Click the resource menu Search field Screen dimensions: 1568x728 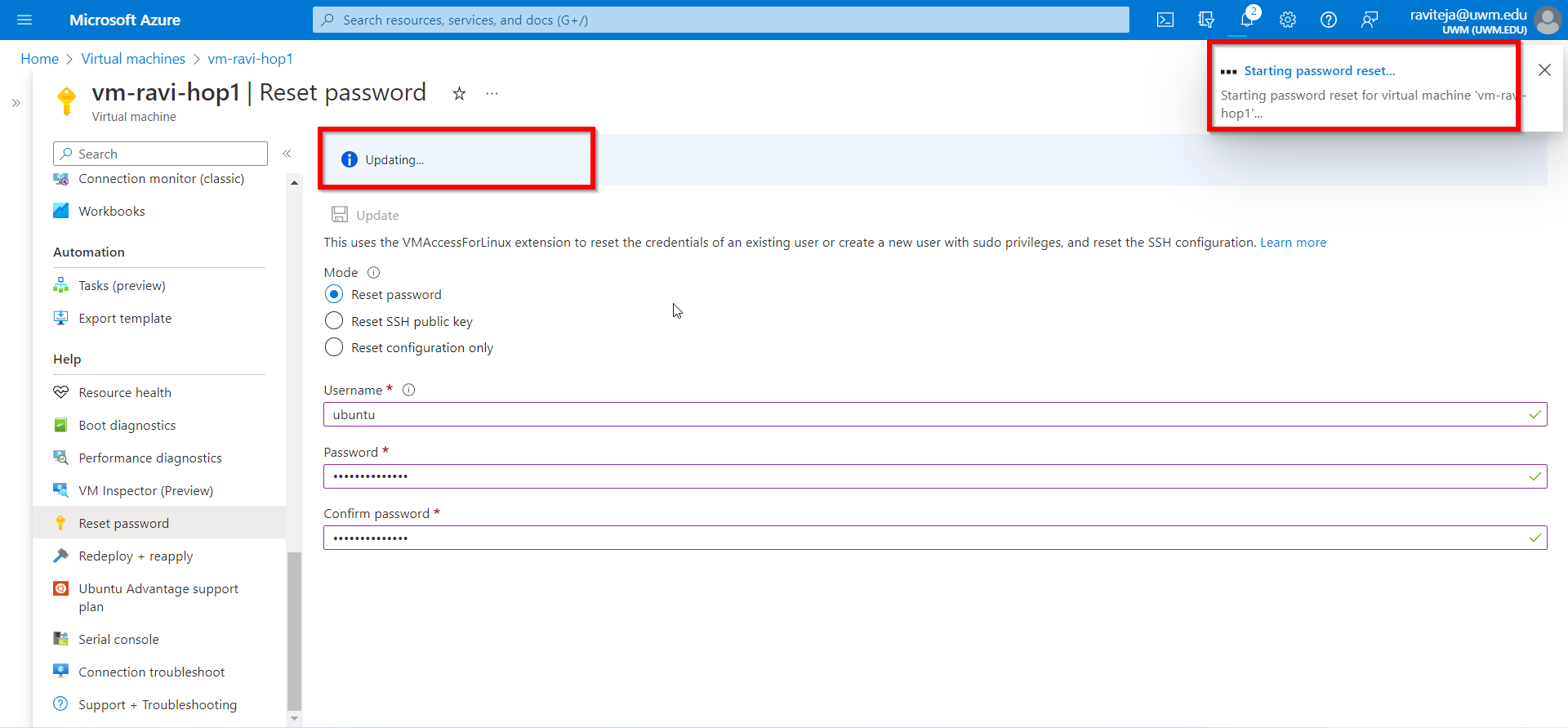tap(160, 154)
